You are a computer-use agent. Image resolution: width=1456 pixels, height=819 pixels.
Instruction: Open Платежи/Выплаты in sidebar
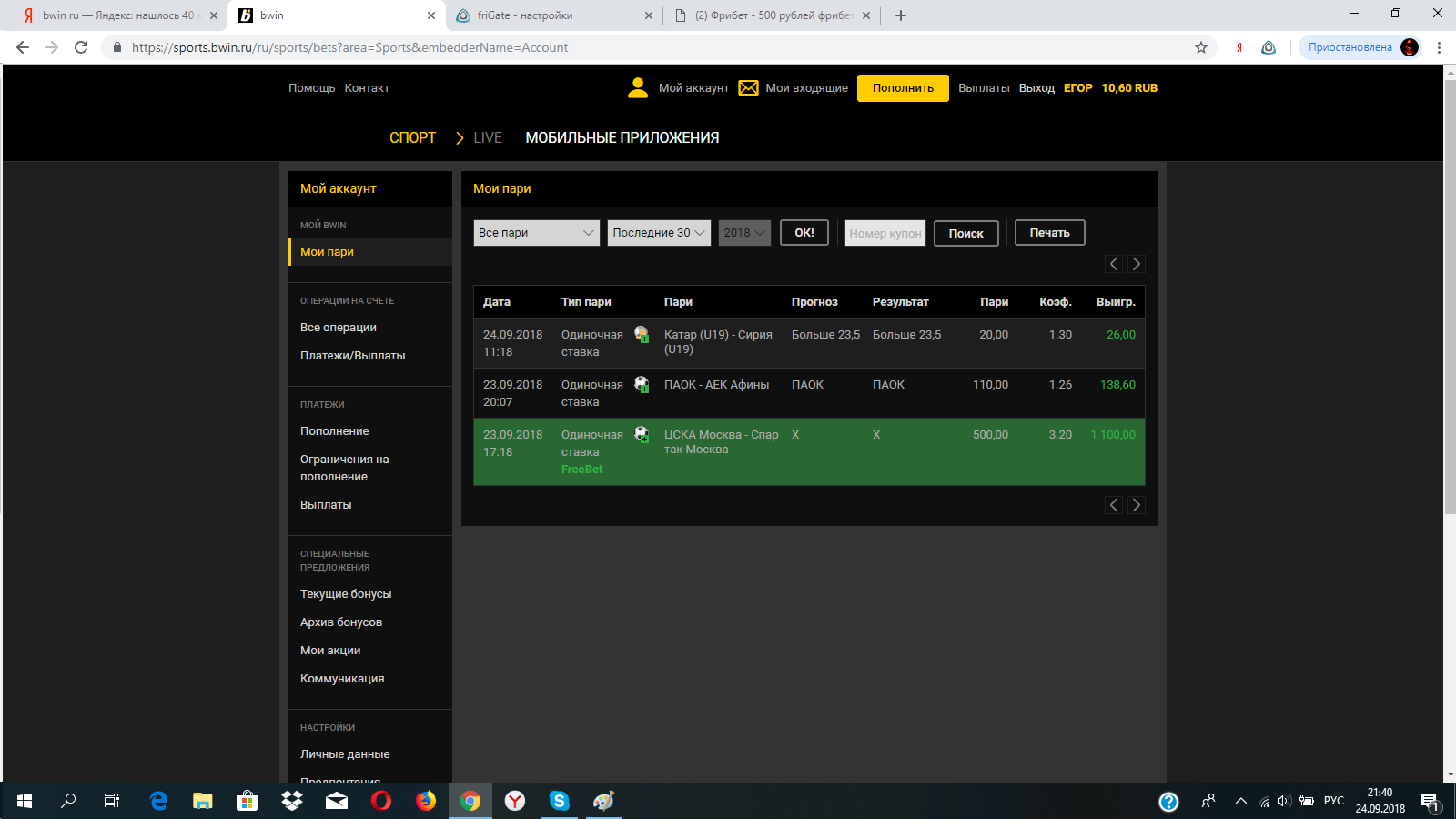(353, 356)
